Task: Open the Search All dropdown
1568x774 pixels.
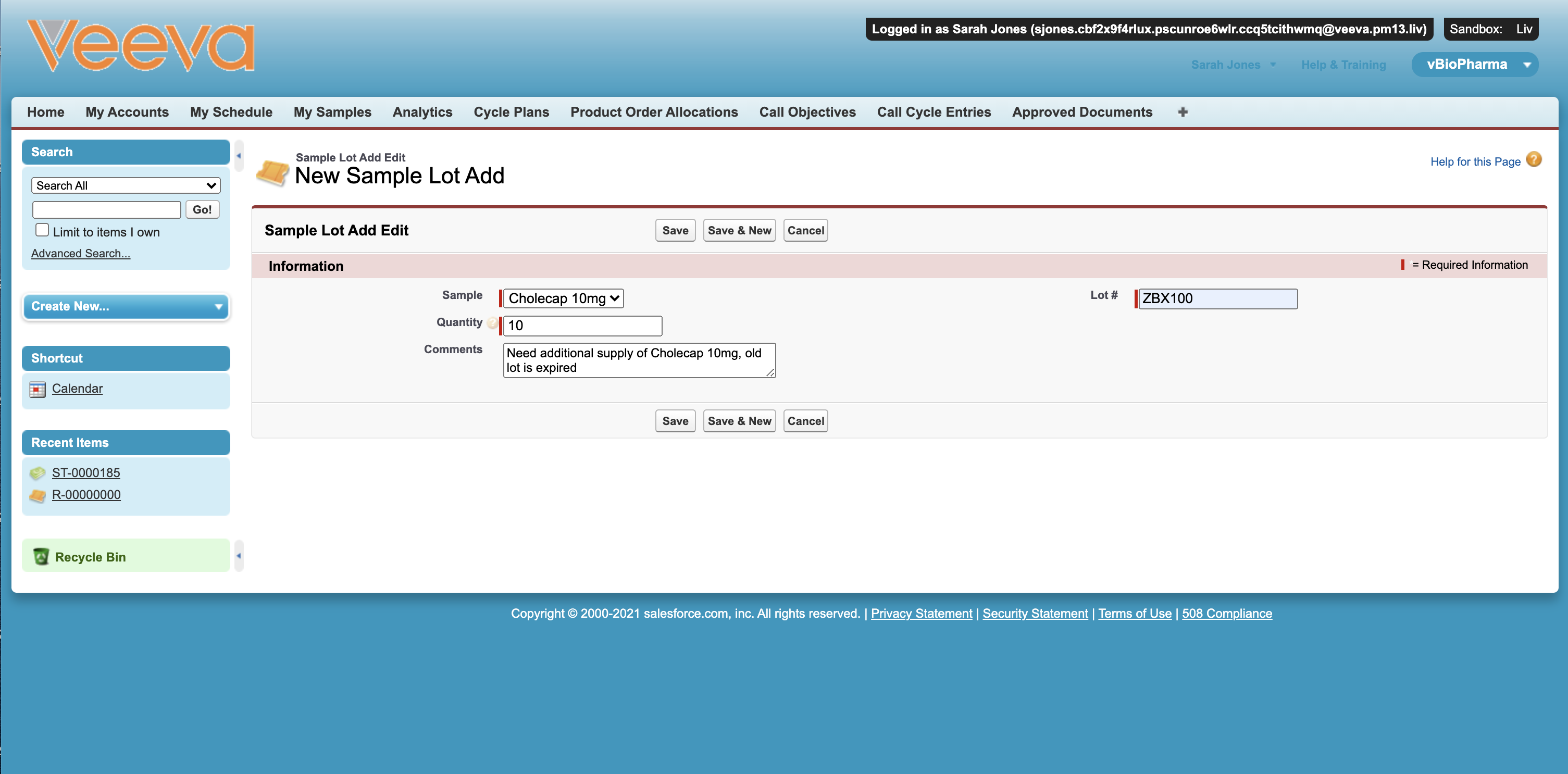Action: tap(126, 185)
